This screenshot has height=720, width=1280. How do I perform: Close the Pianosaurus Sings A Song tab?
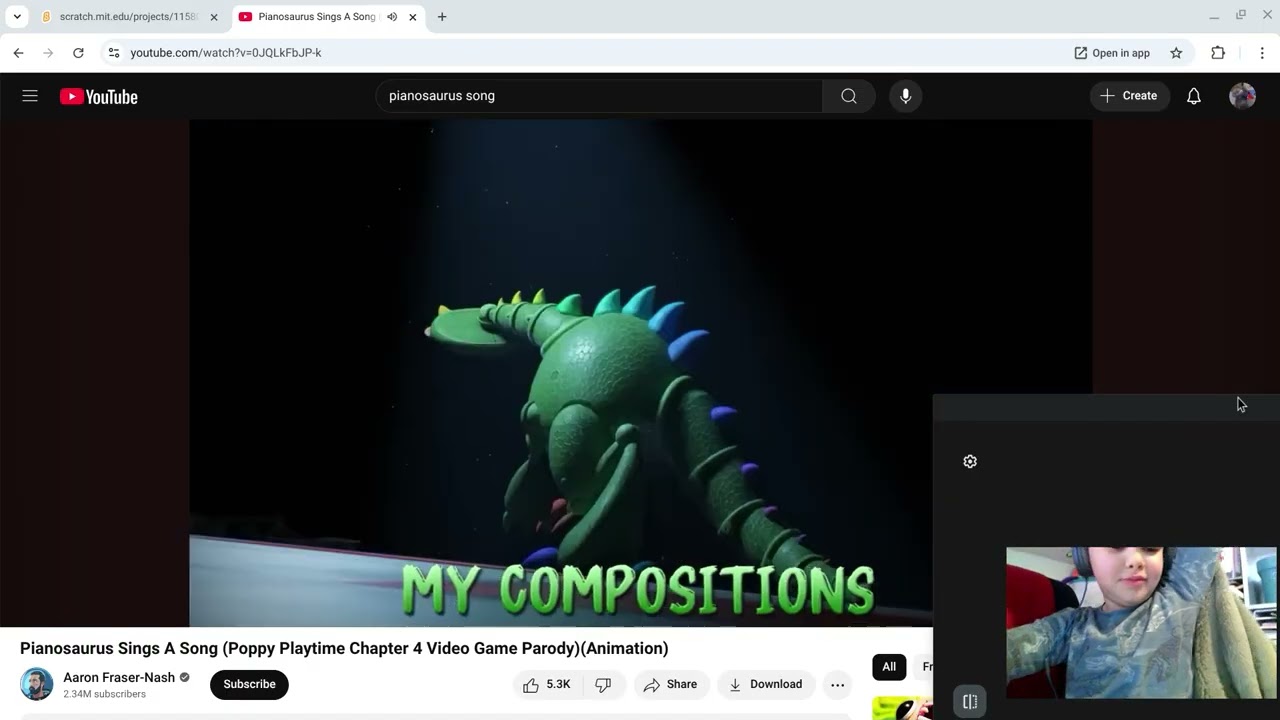click(412, 17)
